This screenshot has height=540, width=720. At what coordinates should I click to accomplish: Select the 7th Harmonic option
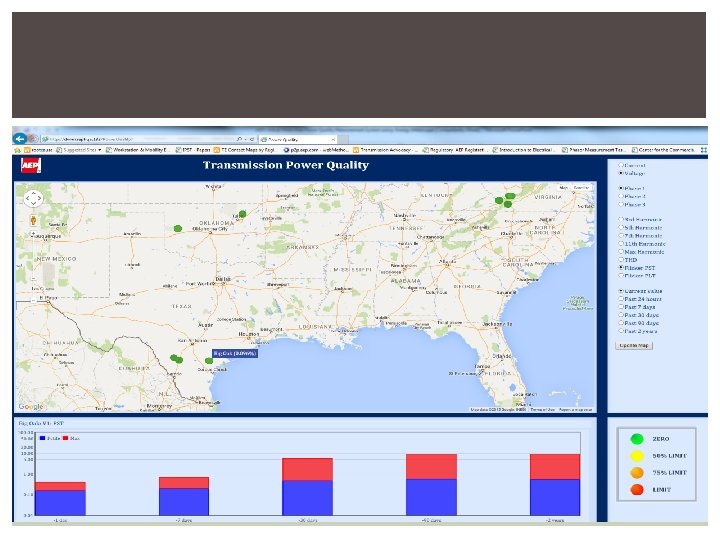[x=621, y=236]
